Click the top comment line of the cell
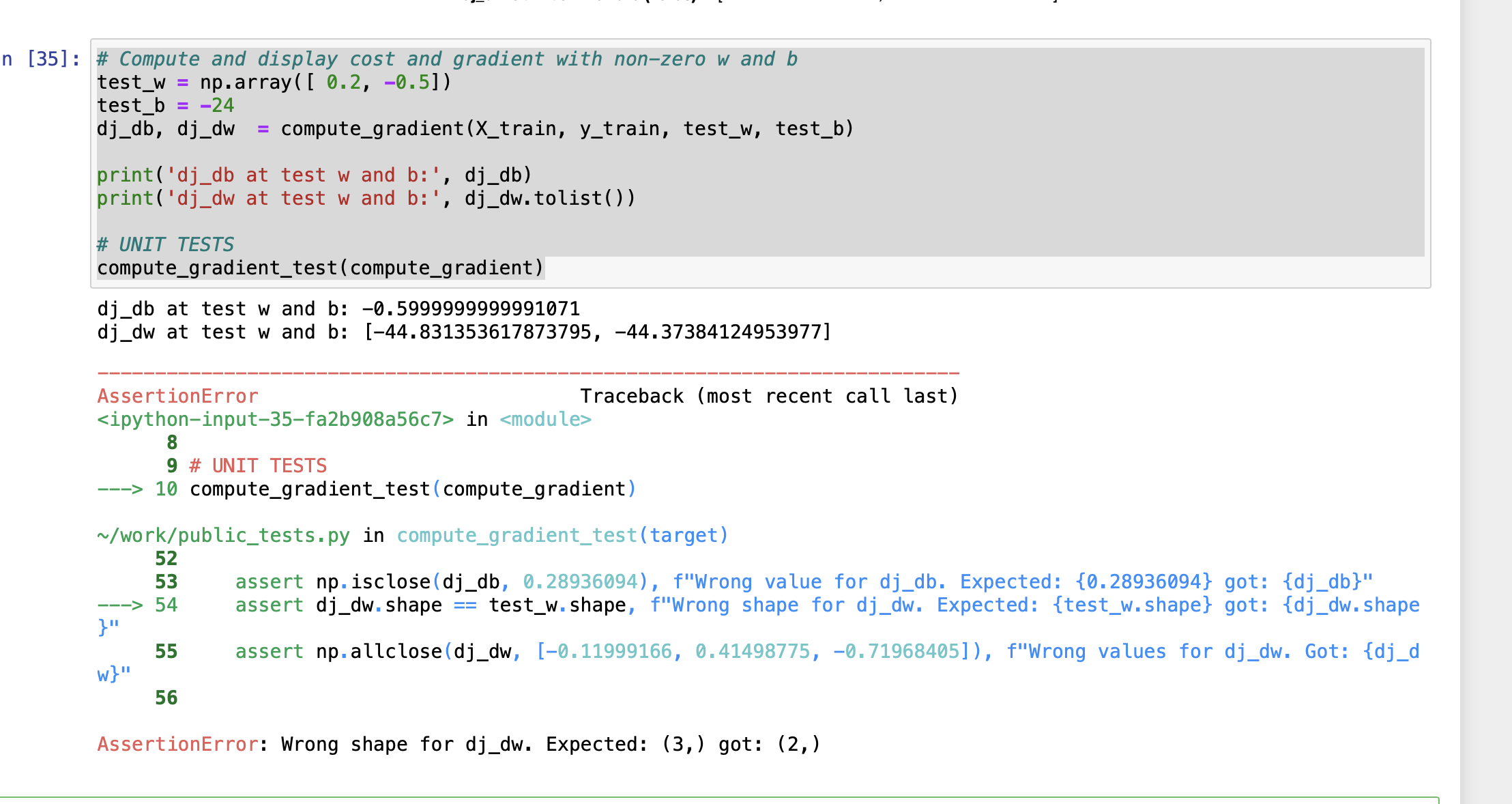This screenshot has height=804, width=1512. [x=447, y=59]
